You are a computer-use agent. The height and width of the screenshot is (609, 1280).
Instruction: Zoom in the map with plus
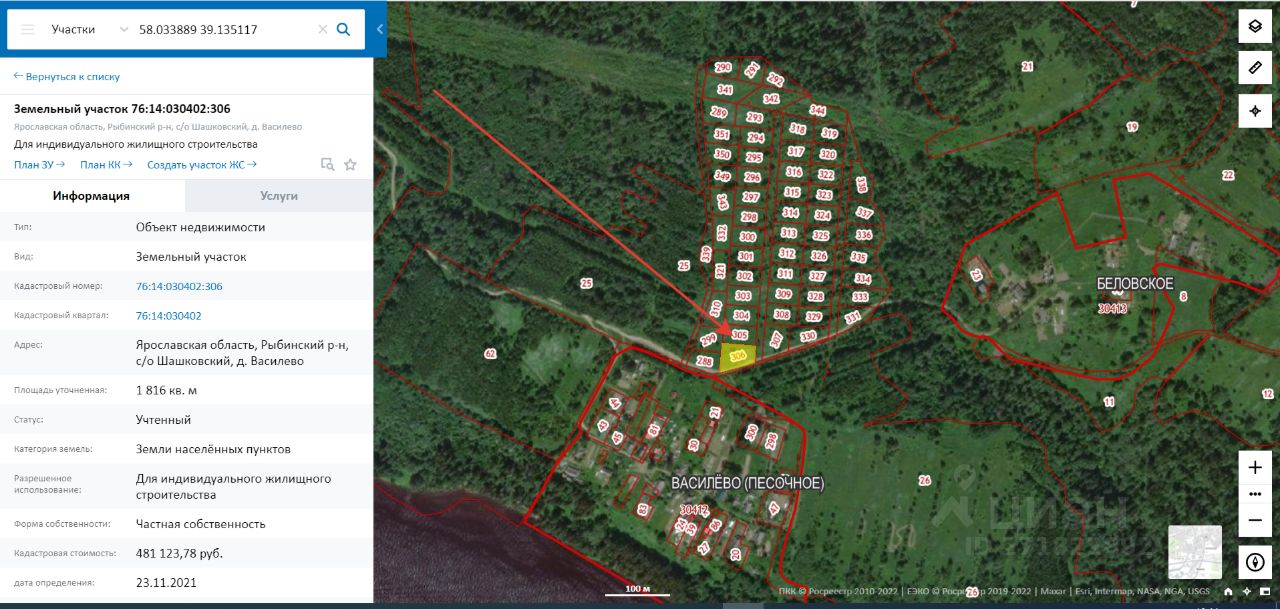(1255, 467)
